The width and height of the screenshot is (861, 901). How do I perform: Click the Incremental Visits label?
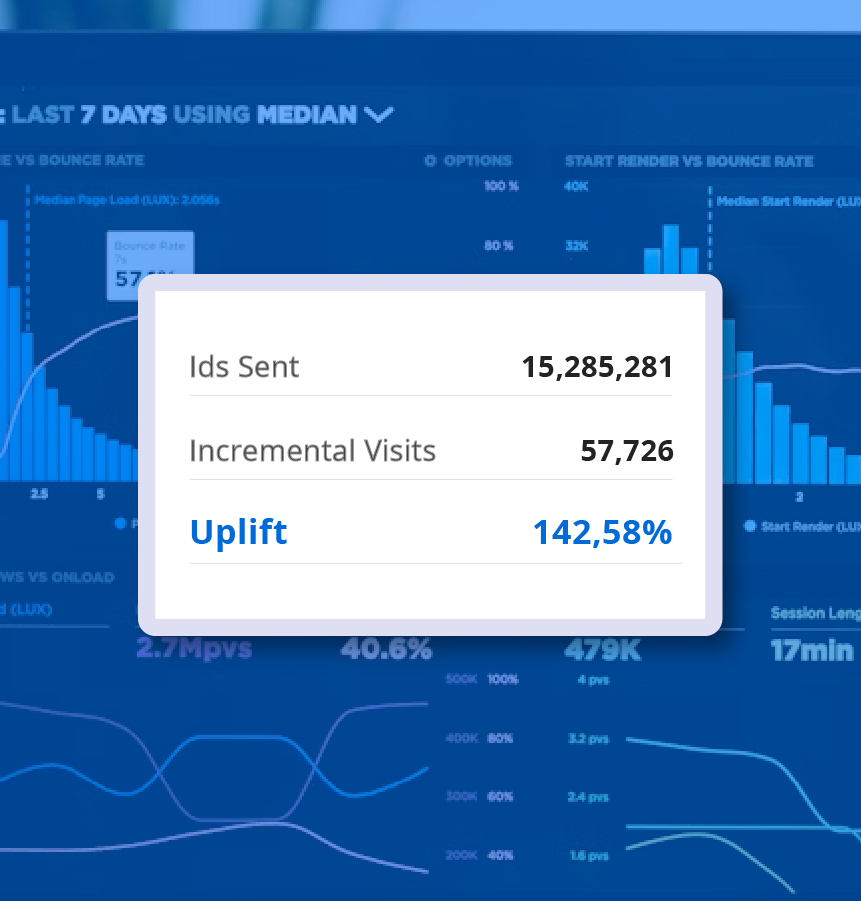pos(312,451)
